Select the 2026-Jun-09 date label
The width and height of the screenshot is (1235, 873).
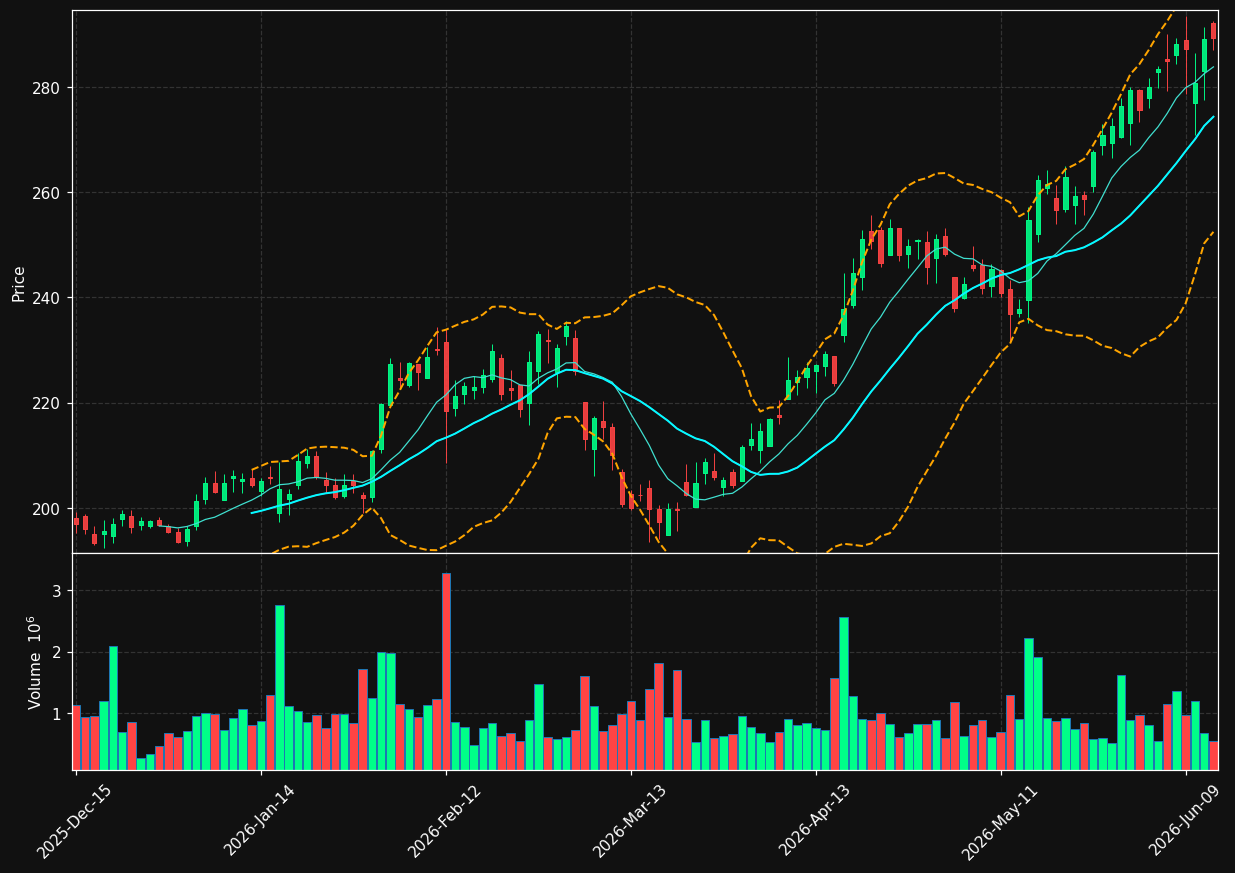[x=1185, y=820]
